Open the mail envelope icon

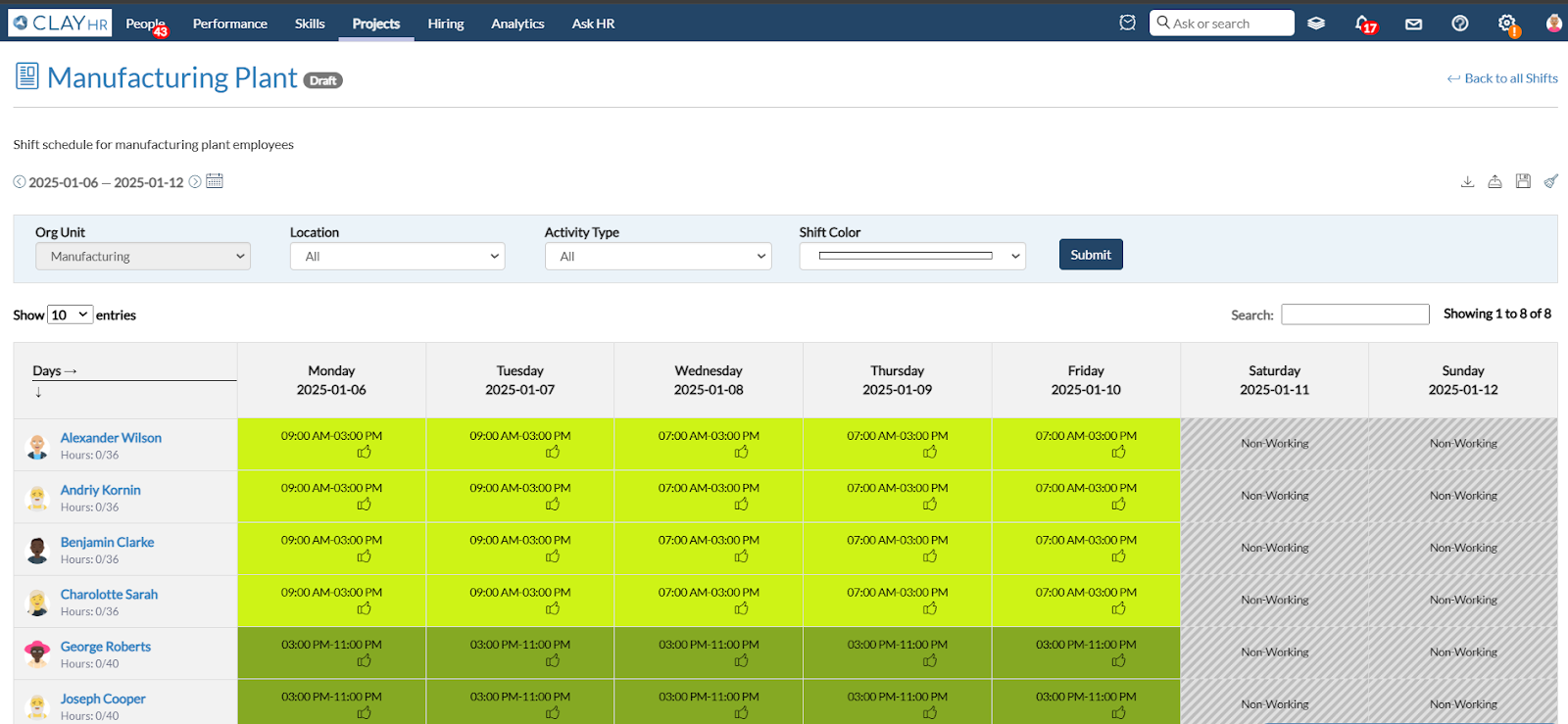[x=1413, y=24]
